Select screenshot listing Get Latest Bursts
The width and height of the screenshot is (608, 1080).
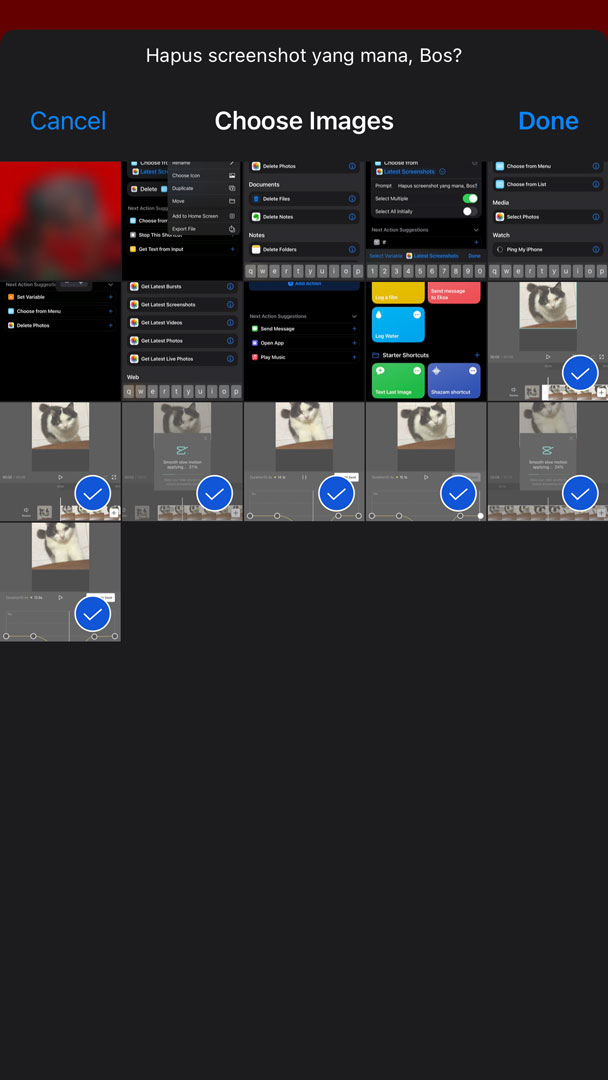tap(182, 340)
